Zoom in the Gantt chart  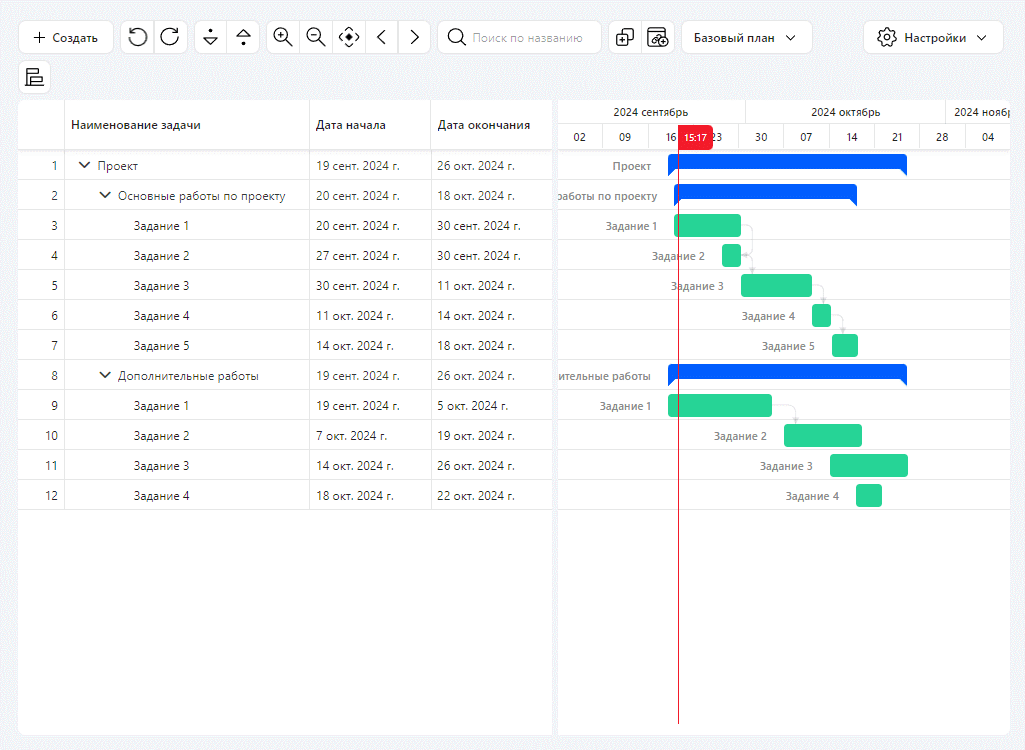coord(283,37)
